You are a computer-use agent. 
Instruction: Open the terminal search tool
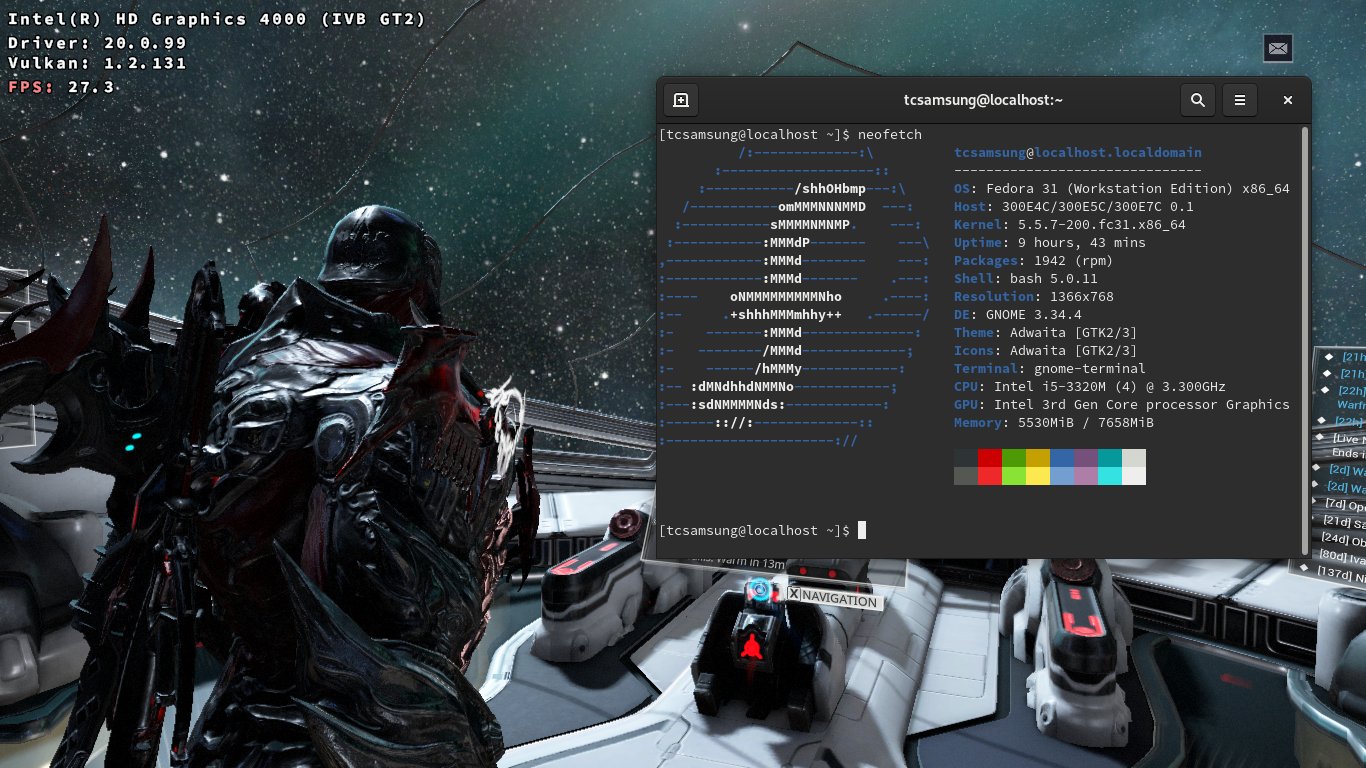(x=1197, y=100)
